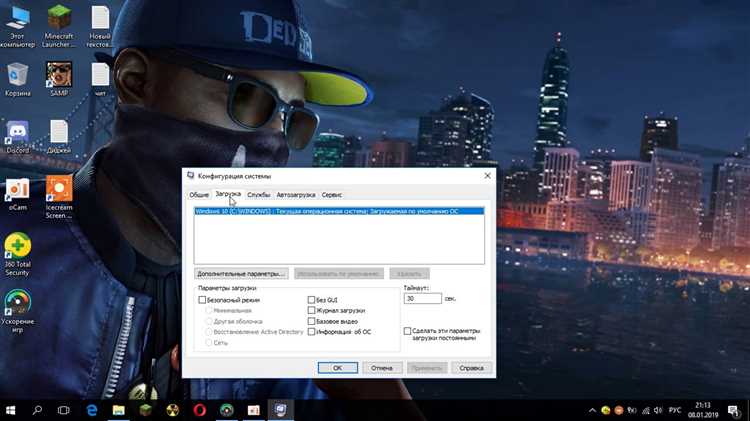Enable the Безопасный режим checkbox

click(202, 300)
